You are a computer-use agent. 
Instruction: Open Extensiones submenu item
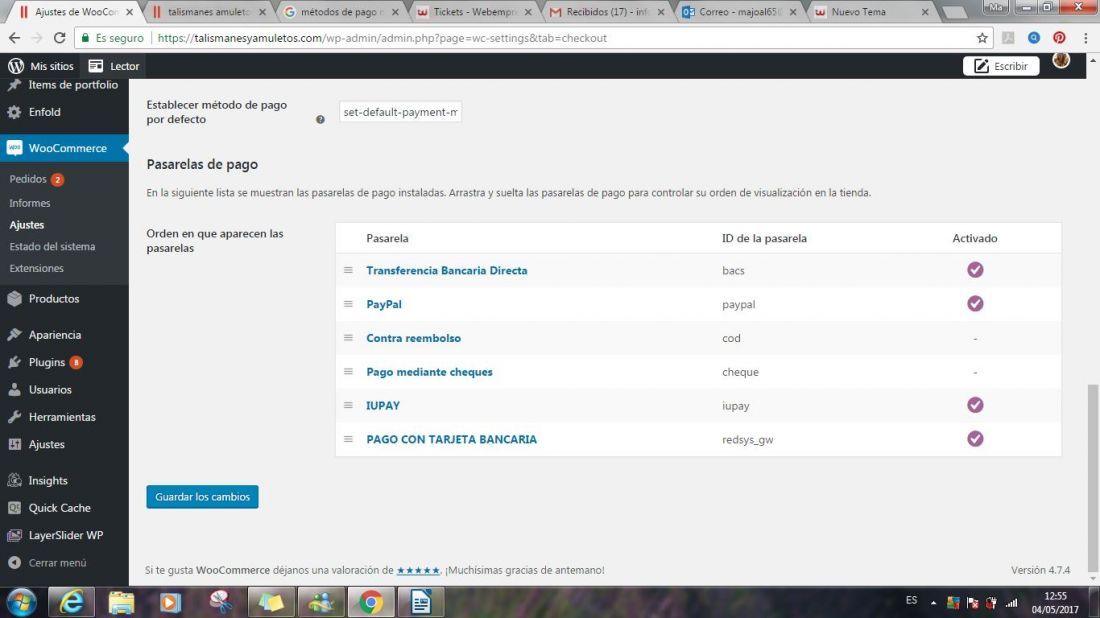pos(36,268)
